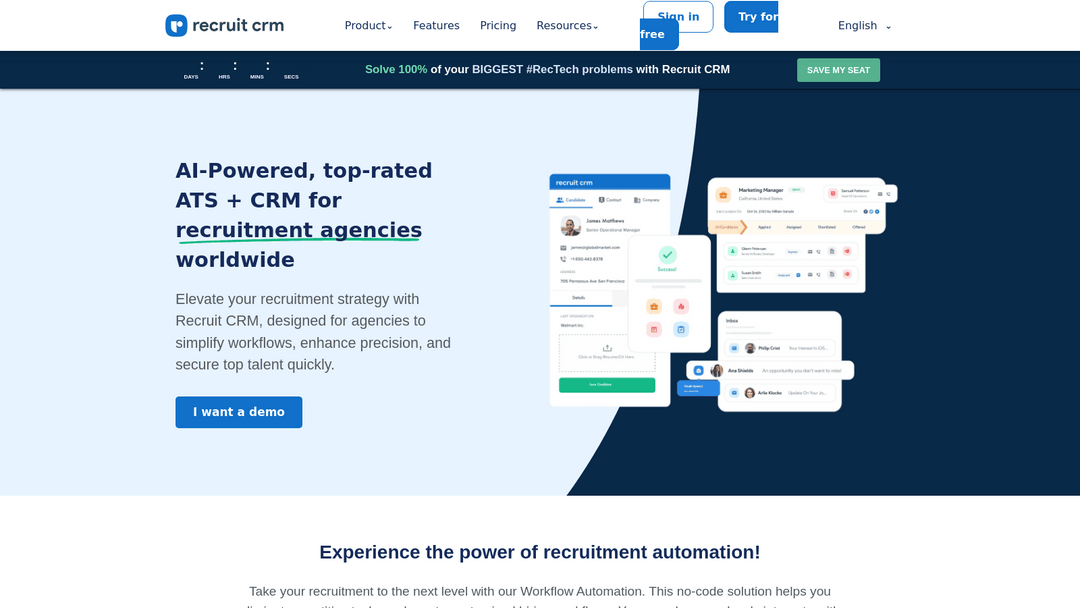Click the Recruit CRM logo icon

pyautogui.click(x=176, y=25)
